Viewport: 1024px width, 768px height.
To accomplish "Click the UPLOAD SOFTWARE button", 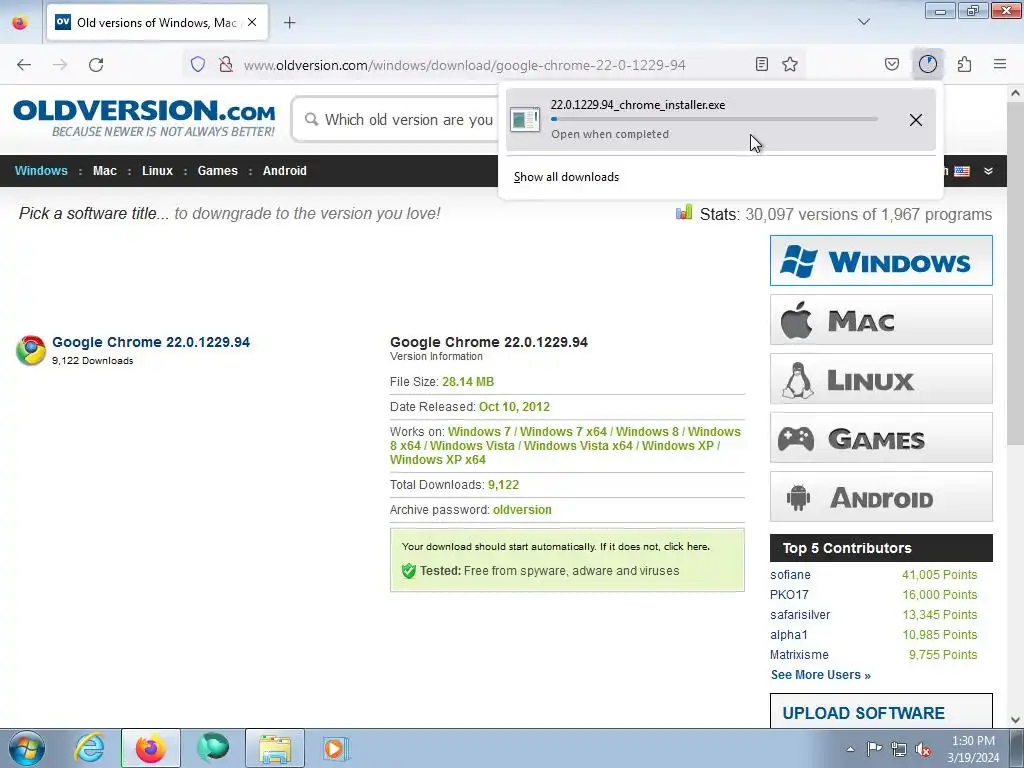I will pyautogui.click(x=881, y=712).
